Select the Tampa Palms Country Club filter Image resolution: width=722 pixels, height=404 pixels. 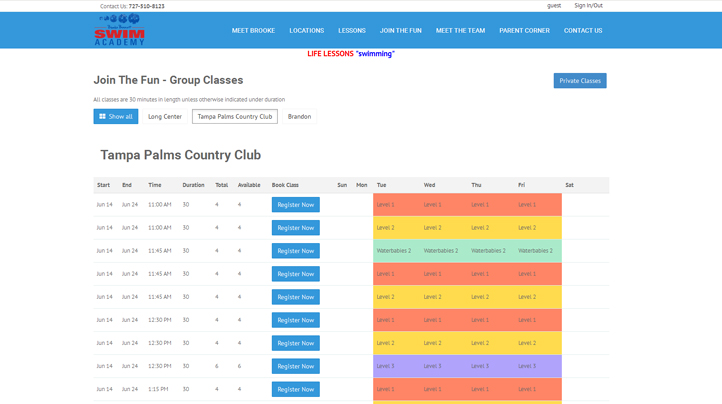[235, 117]
